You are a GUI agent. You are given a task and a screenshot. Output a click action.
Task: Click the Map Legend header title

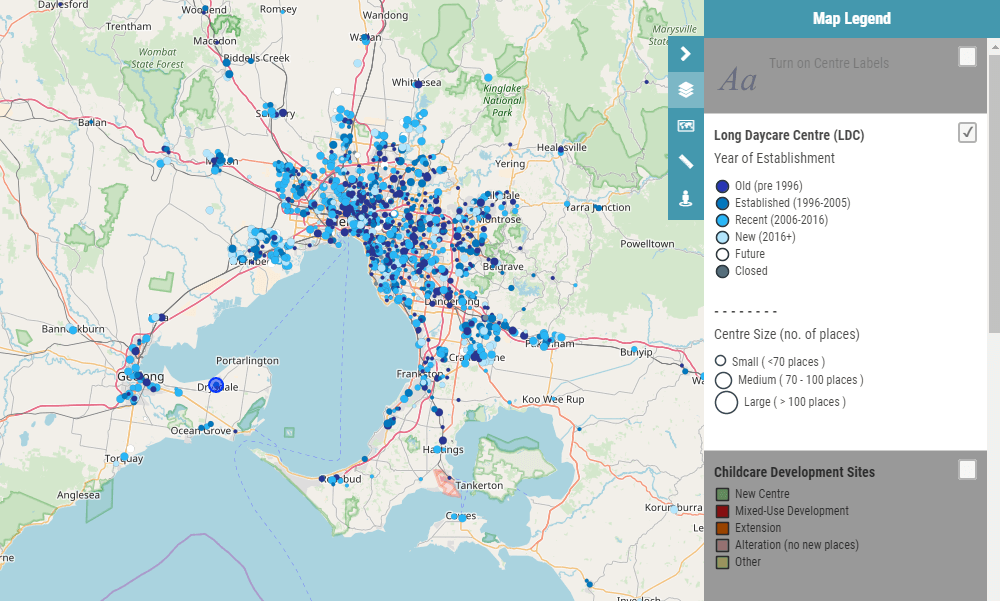(x=851, y=19)
